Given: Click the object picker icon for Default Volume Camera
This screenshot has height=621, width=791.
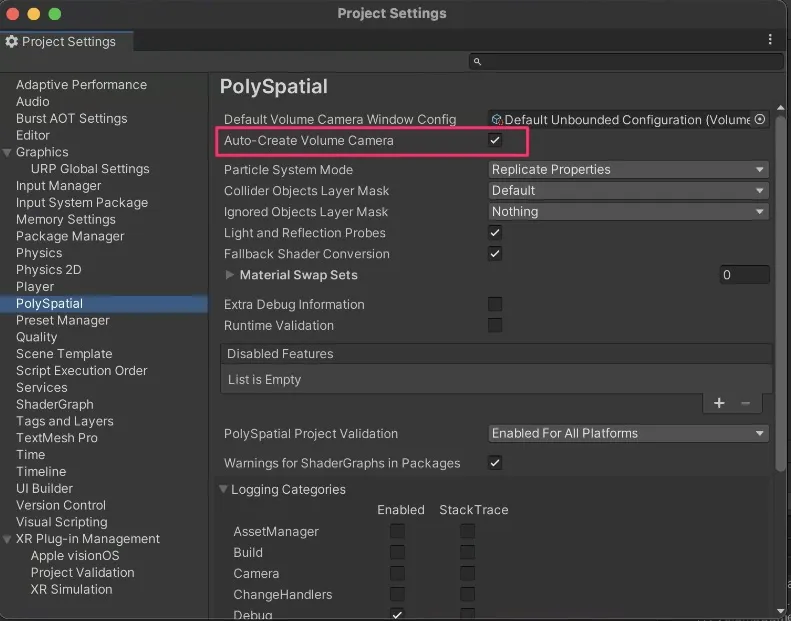Looking at the screenshot, I should coord(760,119).
